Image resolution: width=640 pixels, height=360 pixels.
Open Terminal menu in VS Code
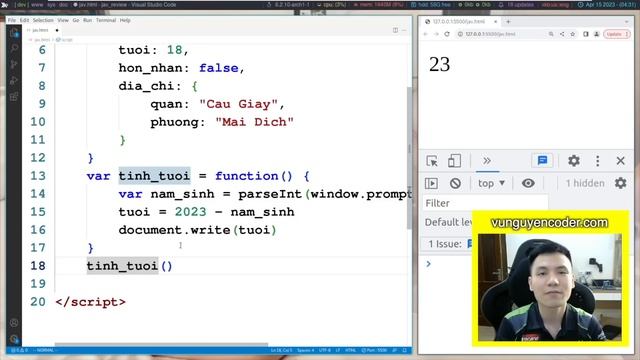point(106,20)
